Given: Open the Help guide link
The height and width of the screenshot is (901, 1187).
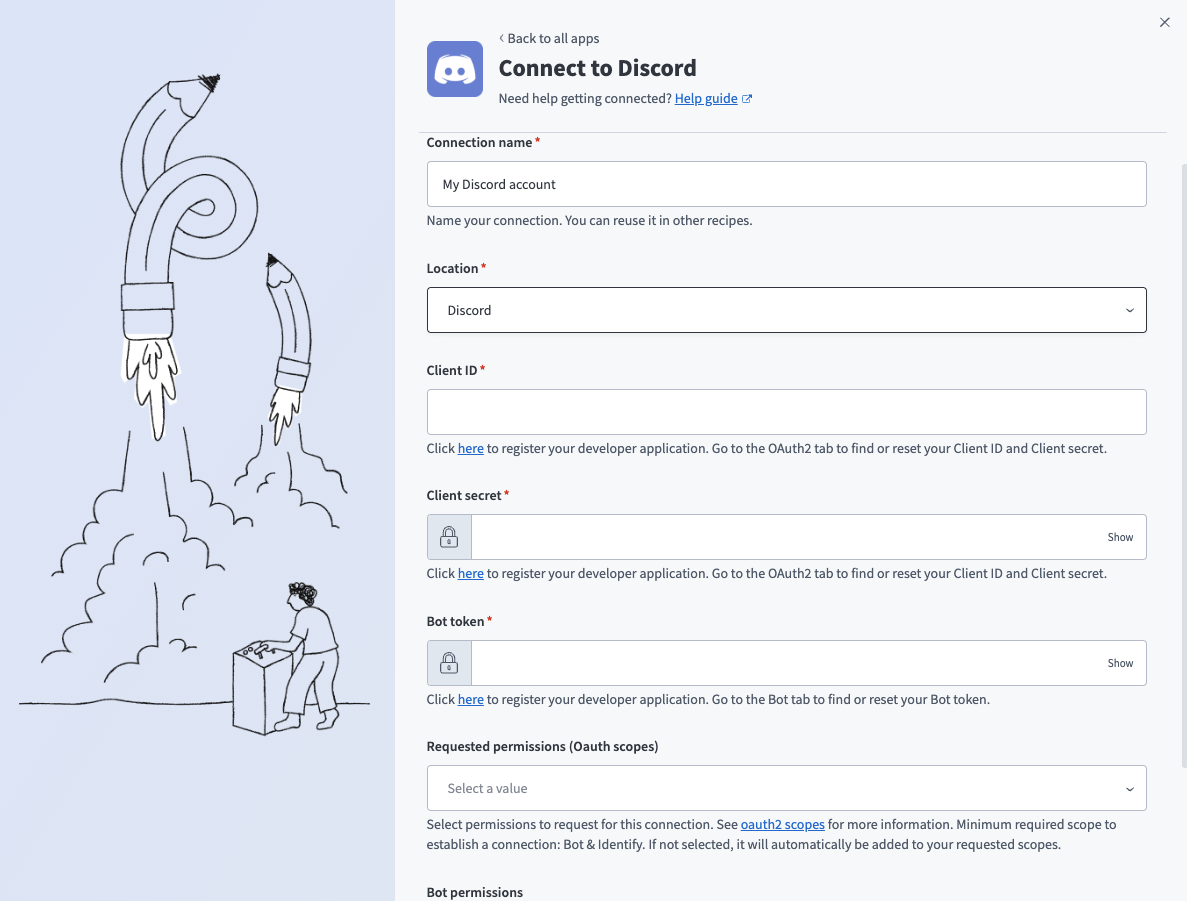Looking at the screenshot, I should pos(706,98).
